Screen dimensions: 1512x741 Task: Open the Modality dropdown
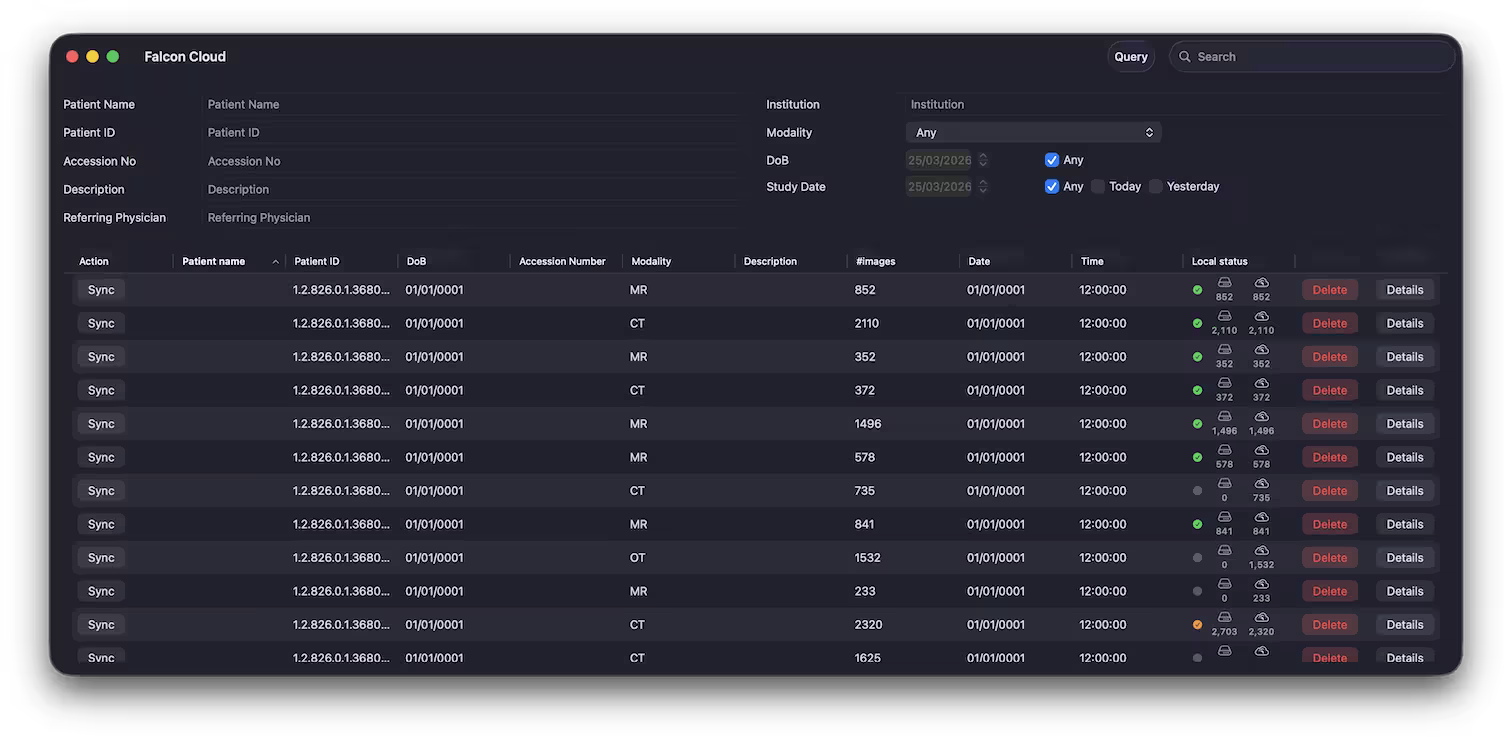click(1033, 133)
